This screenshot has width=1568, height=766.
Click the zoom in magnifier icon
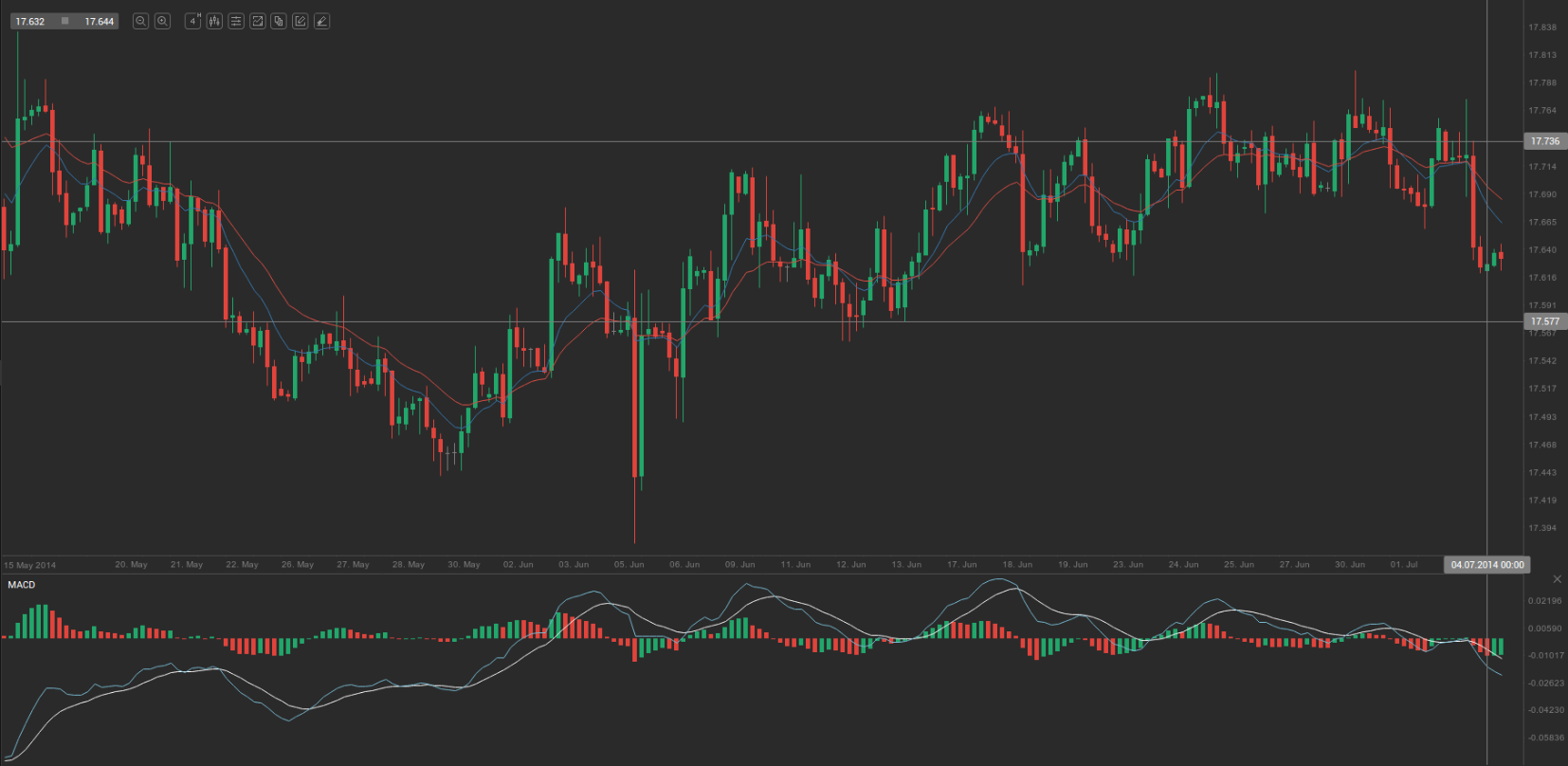click(162, 21)
